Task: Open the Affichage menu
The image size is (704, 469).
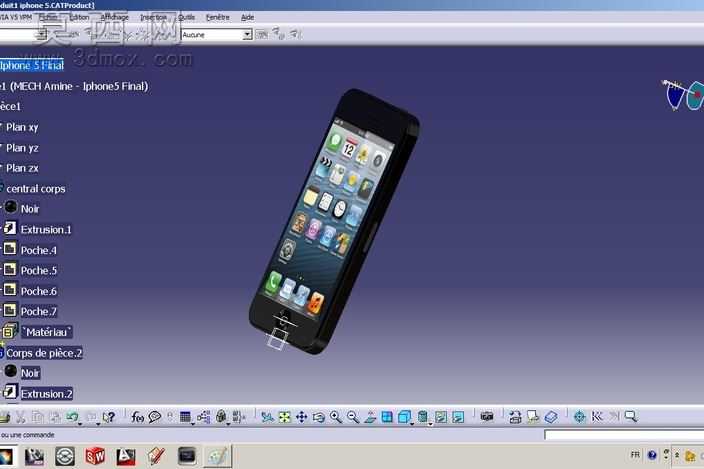Action: pos(114,17)
